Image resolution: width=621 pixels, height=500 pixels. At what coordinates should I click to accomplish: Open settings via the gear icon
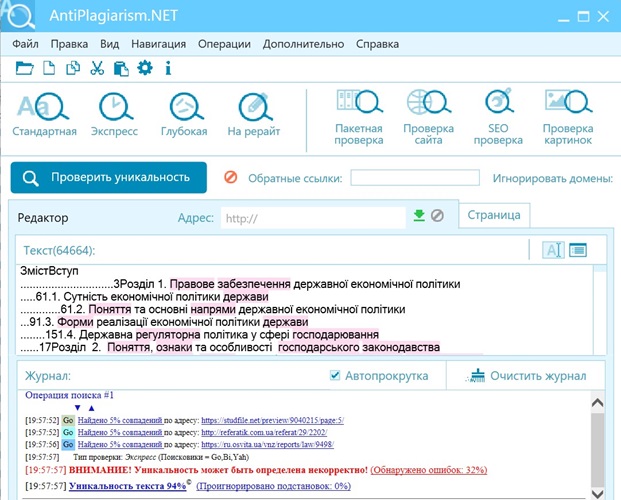click(145, 68)
